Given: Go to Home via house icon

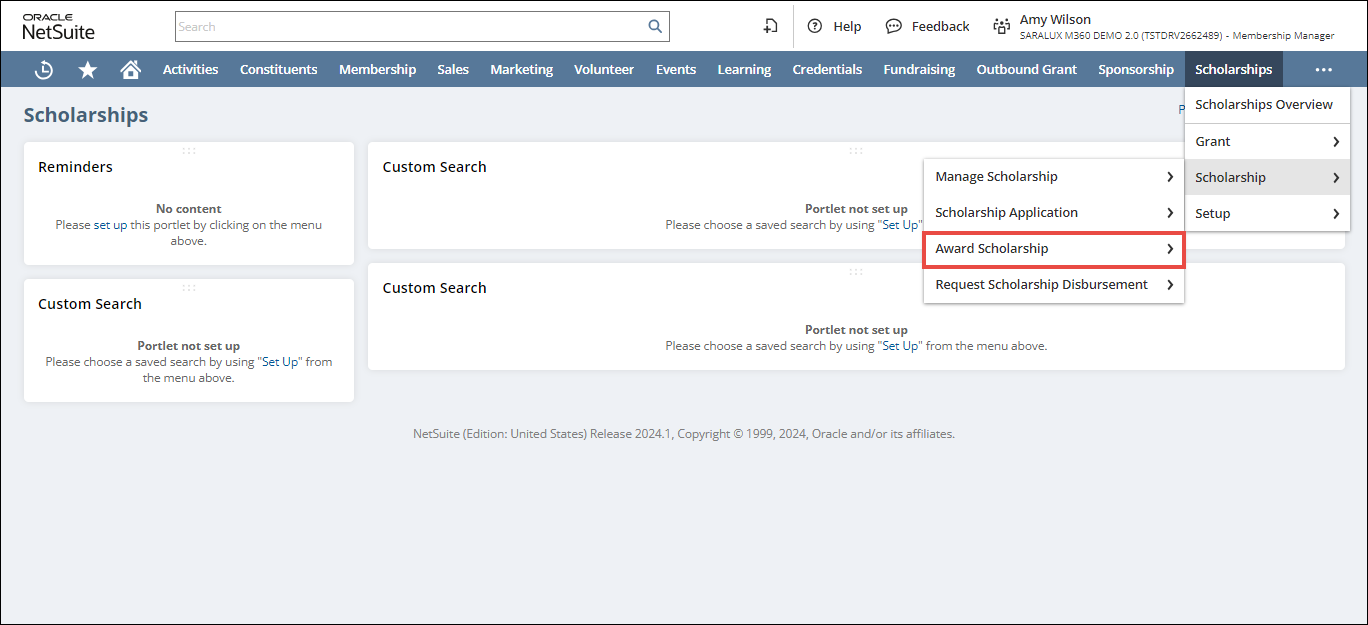Looking at the screenshot, I should [130, 70].
